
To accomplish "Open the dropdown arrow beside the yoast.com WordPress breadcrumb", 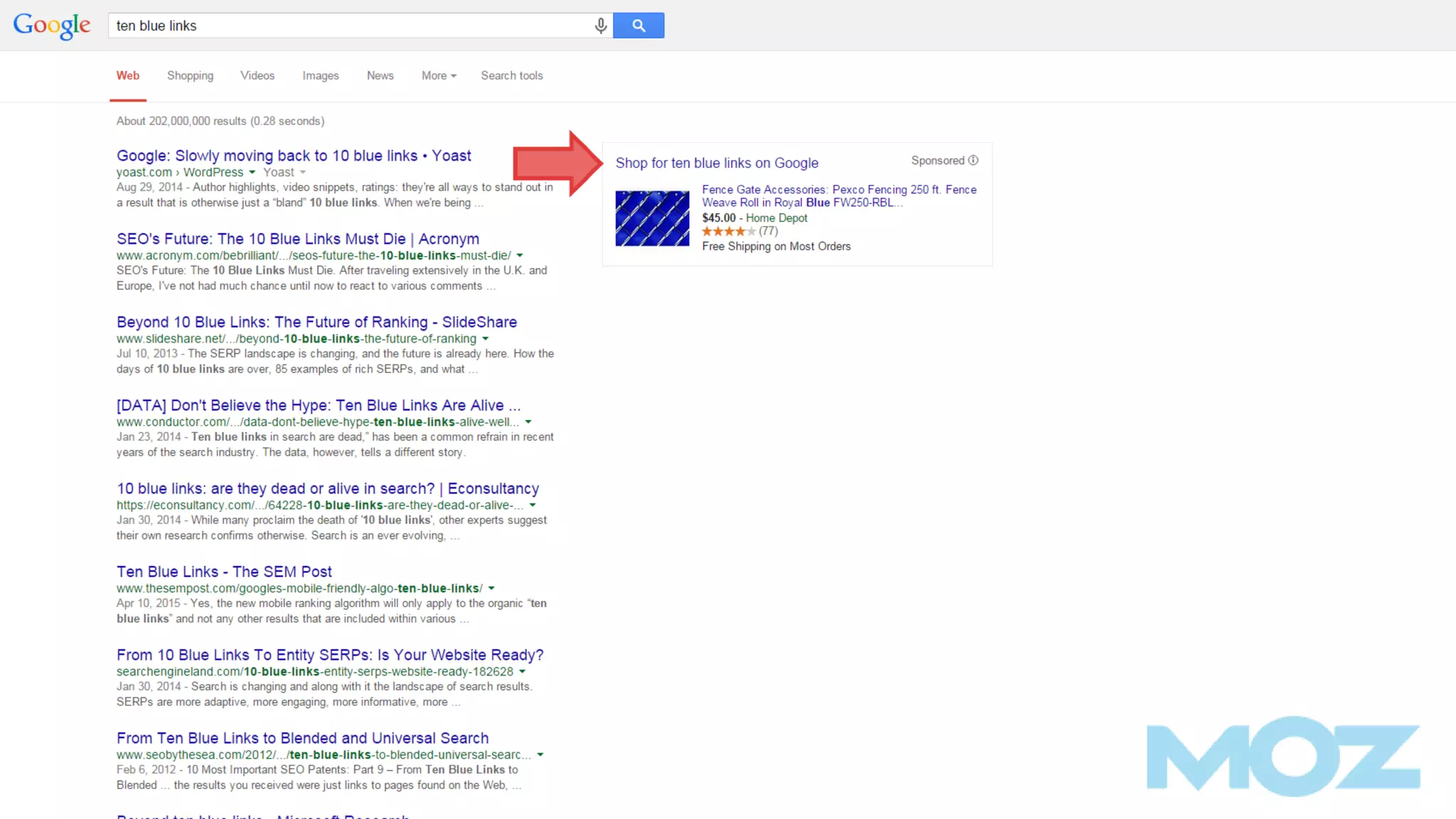I will (x=252, y=173).
